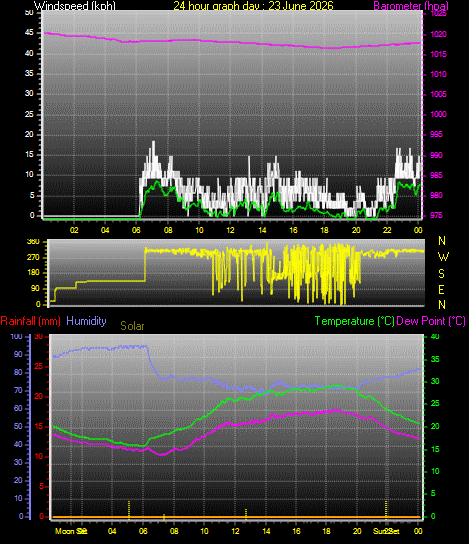Click the 40 temperature scale value
469x544 pixels.
tap(435, 337)
